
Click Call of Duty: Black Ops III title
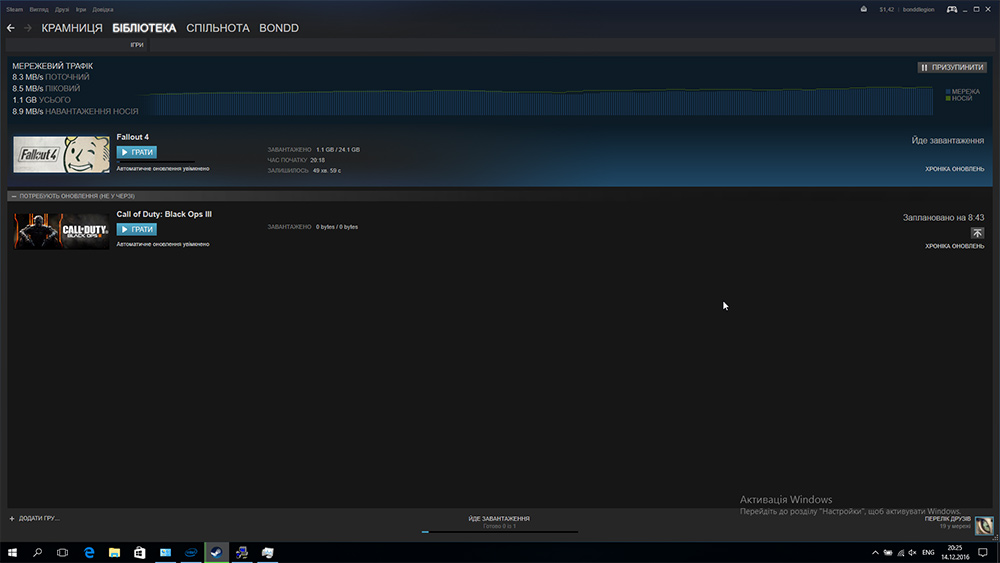(164, 214)
